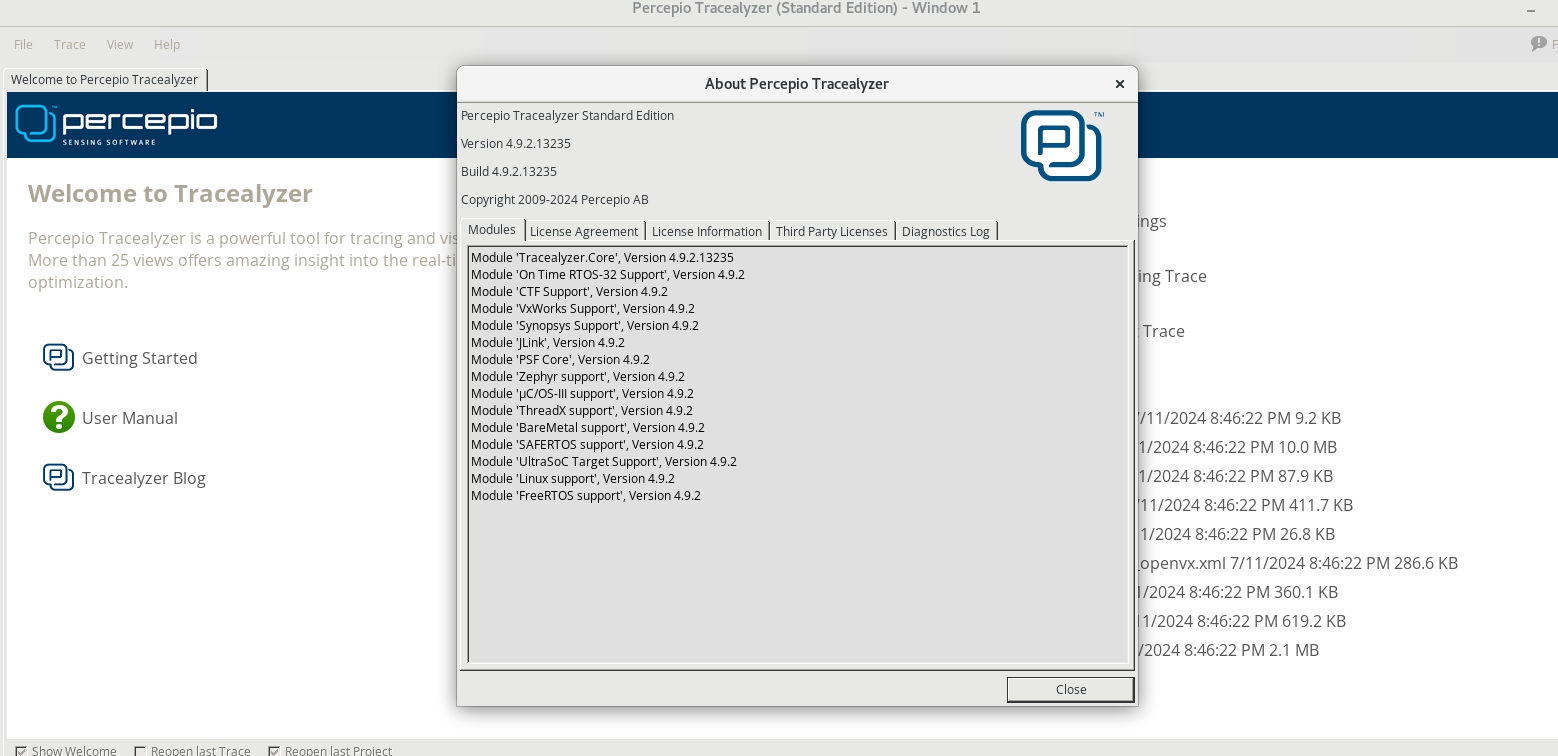The width and height of the screenshot is (1558, 756).
Task: Click the Welcome to Tracealyzer heading
Action: click(x=170, y=193)
